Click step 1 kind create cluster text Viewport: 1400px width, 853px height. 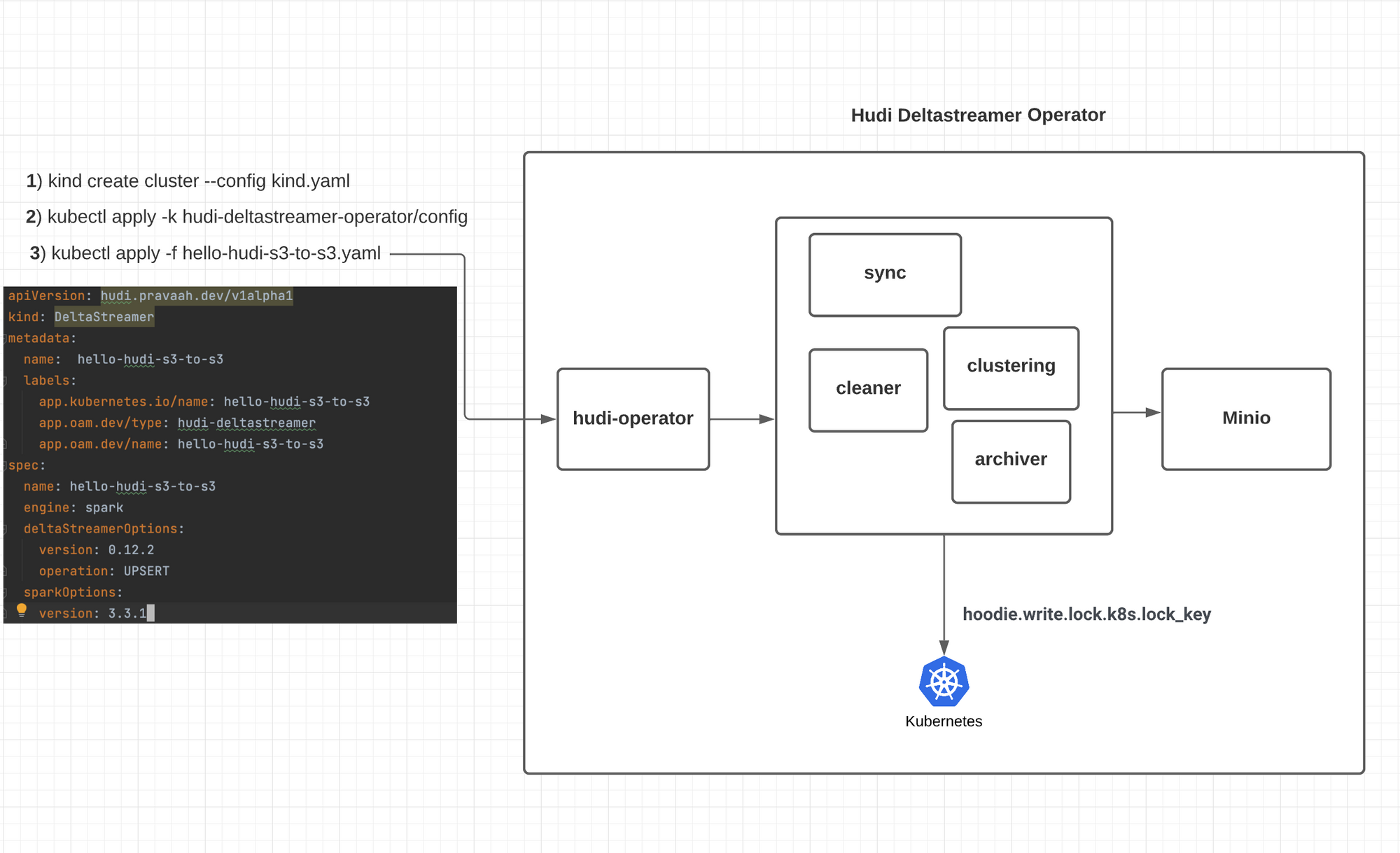188,181
